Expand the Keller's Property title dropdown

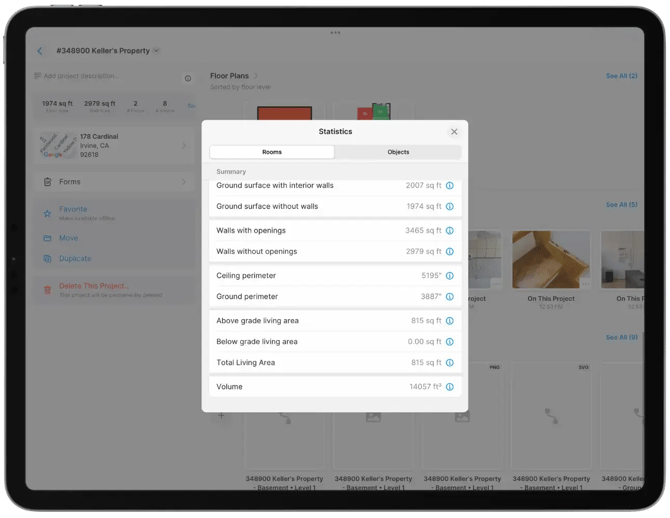coord(157,51)
